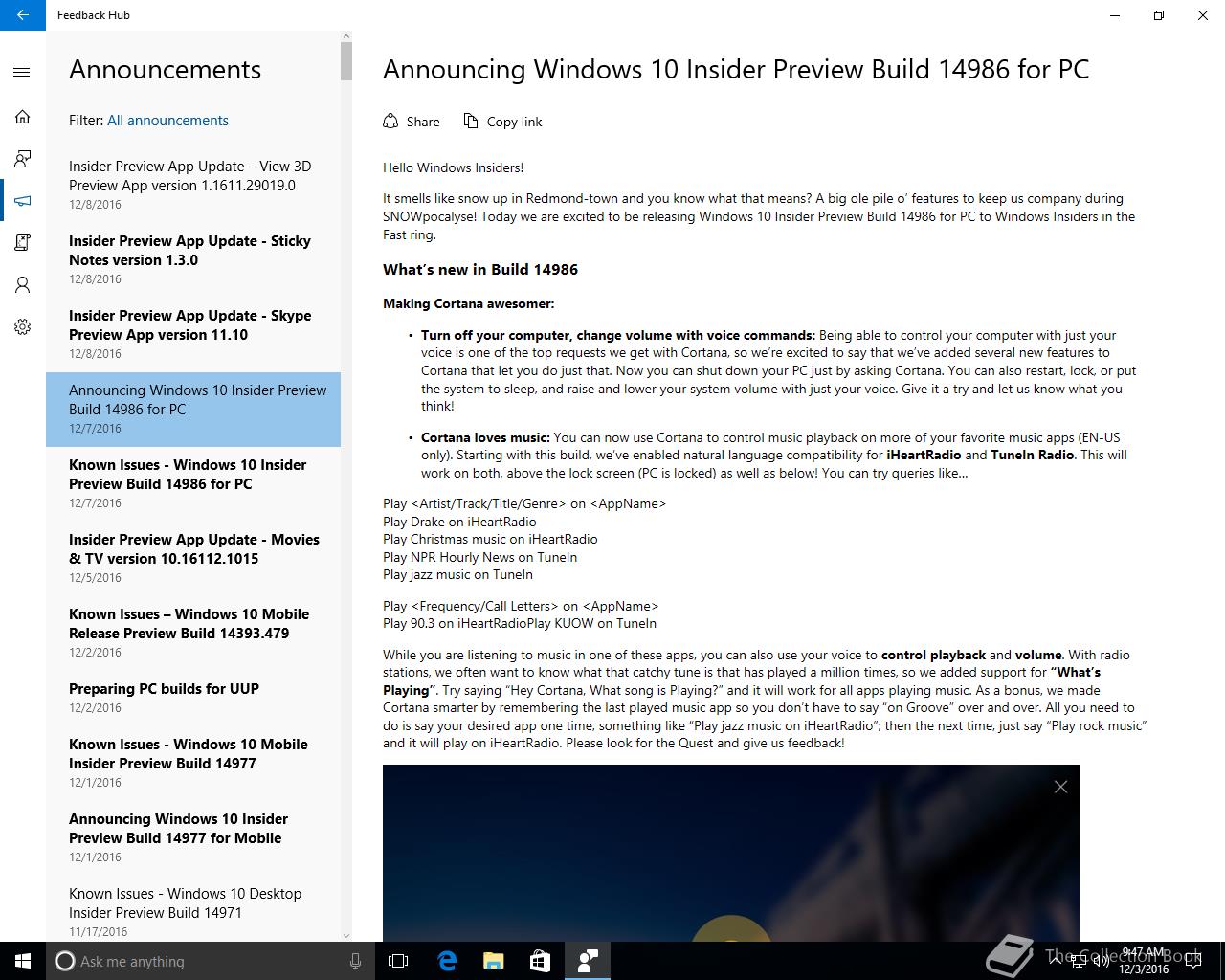This screenshot has height=980, width=1225.
Task: Open Known Issues Build 14986 for PC
Action: [193, 484]
